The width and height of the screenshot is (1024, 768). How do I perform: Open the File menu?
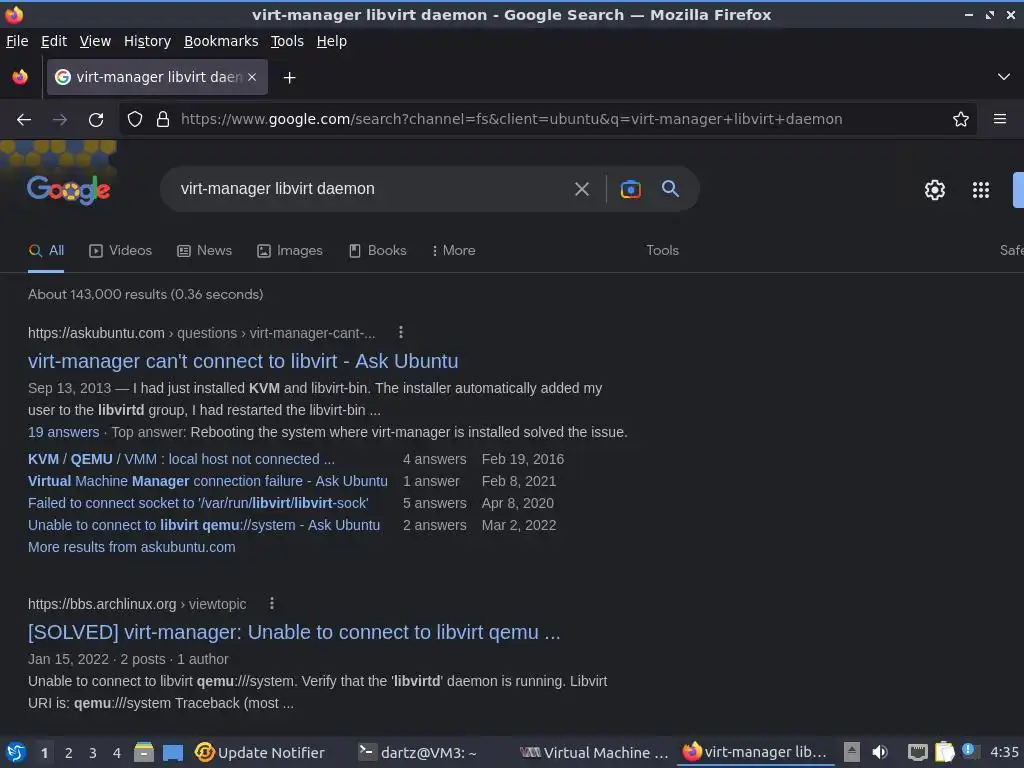[x=17, y=41]
